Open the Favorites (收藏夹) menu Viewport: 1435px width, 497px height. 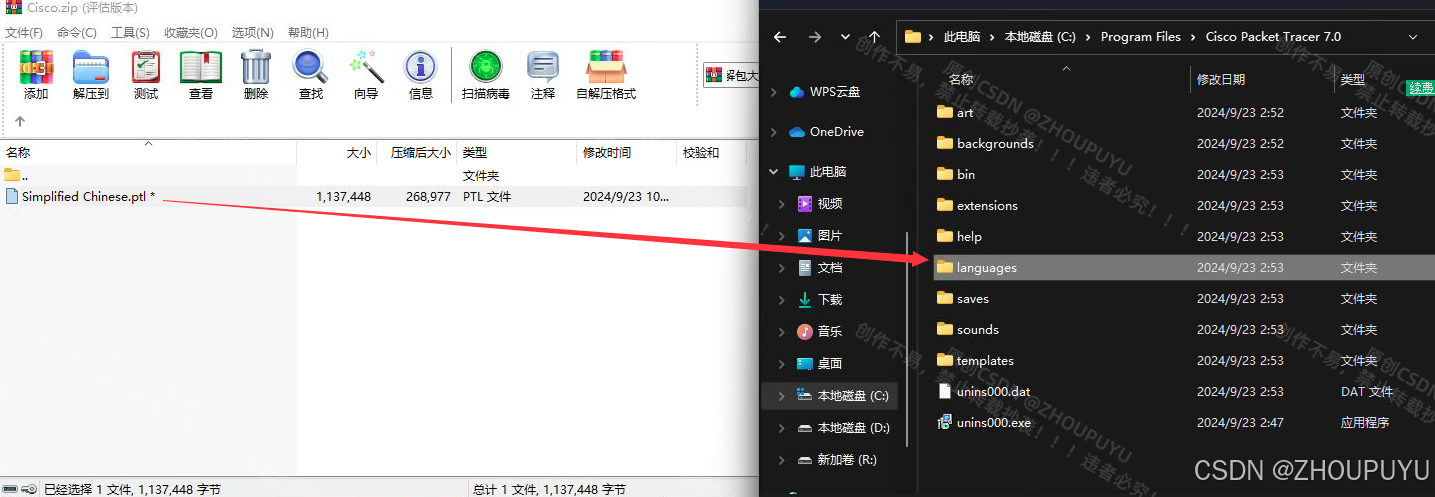click(x=191, y=33)
